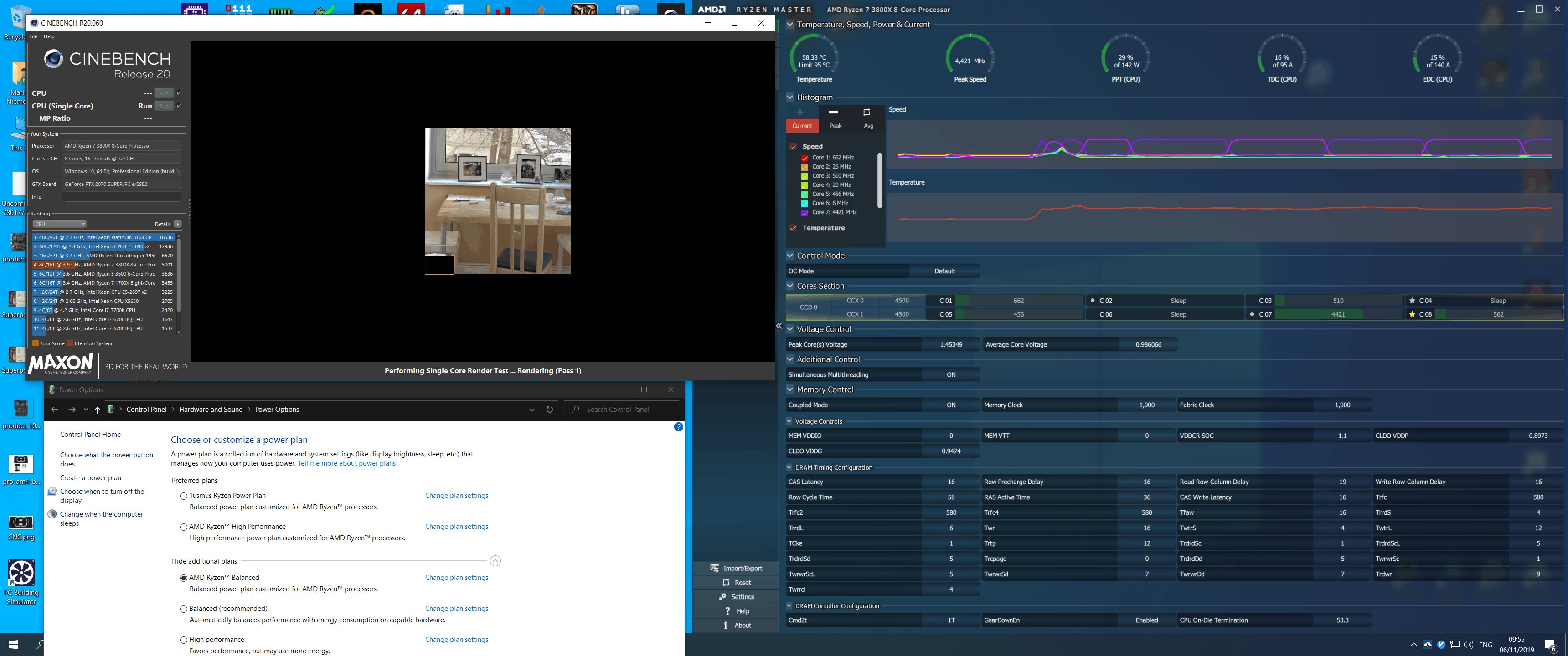Click the up-arrow in Power Options navigation
The image size is (1568, 656).
(x=98, y=410)
